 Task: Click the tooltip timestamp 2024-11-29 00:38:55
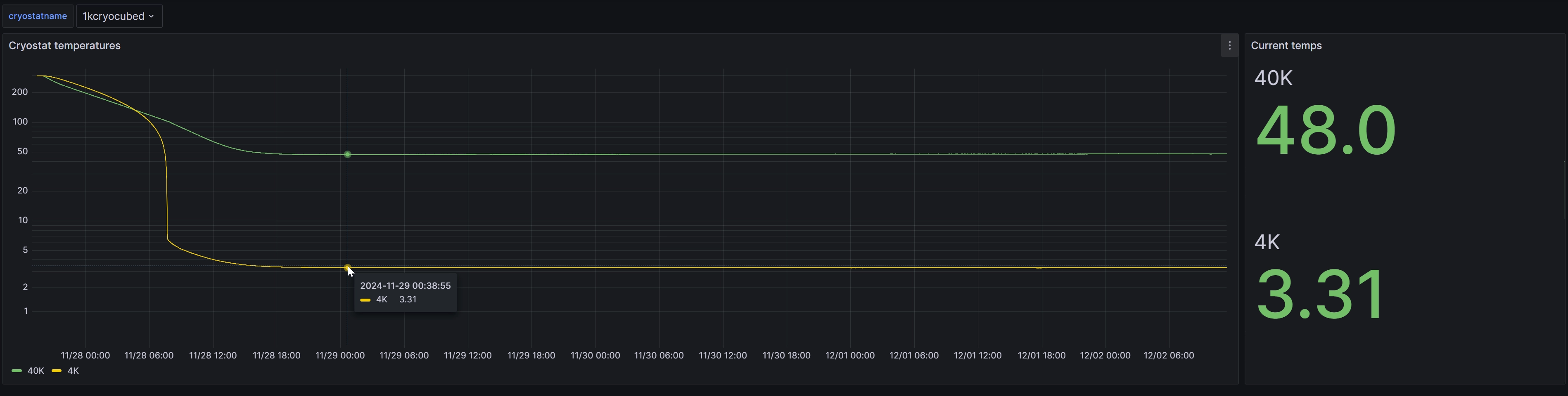pyautogui.click(x=406, y=285)
